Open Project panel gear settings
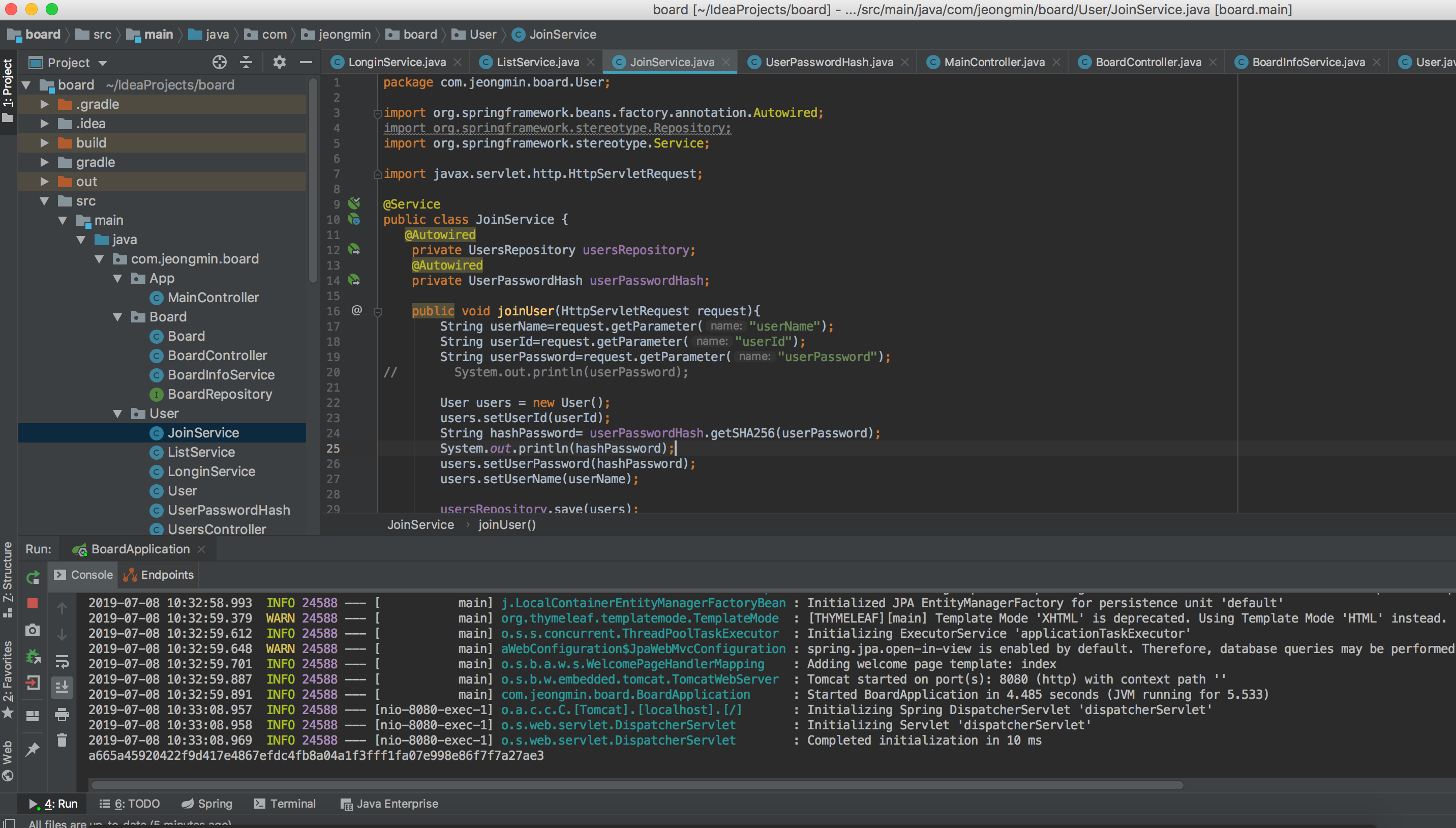 [x=279, y=62]
